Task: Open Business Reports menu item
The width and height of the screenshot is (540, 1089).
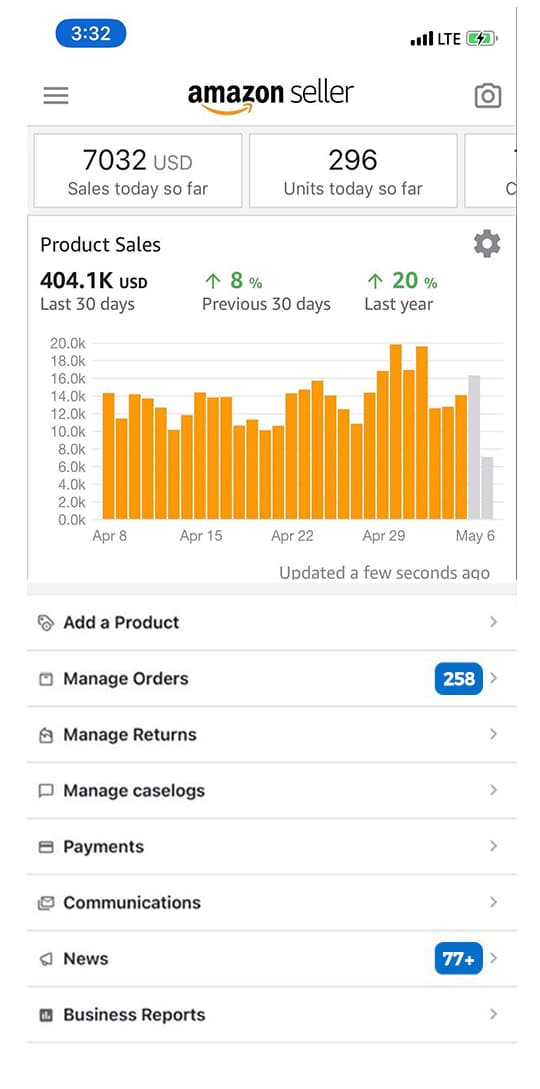Action: tap(271, 1015)
